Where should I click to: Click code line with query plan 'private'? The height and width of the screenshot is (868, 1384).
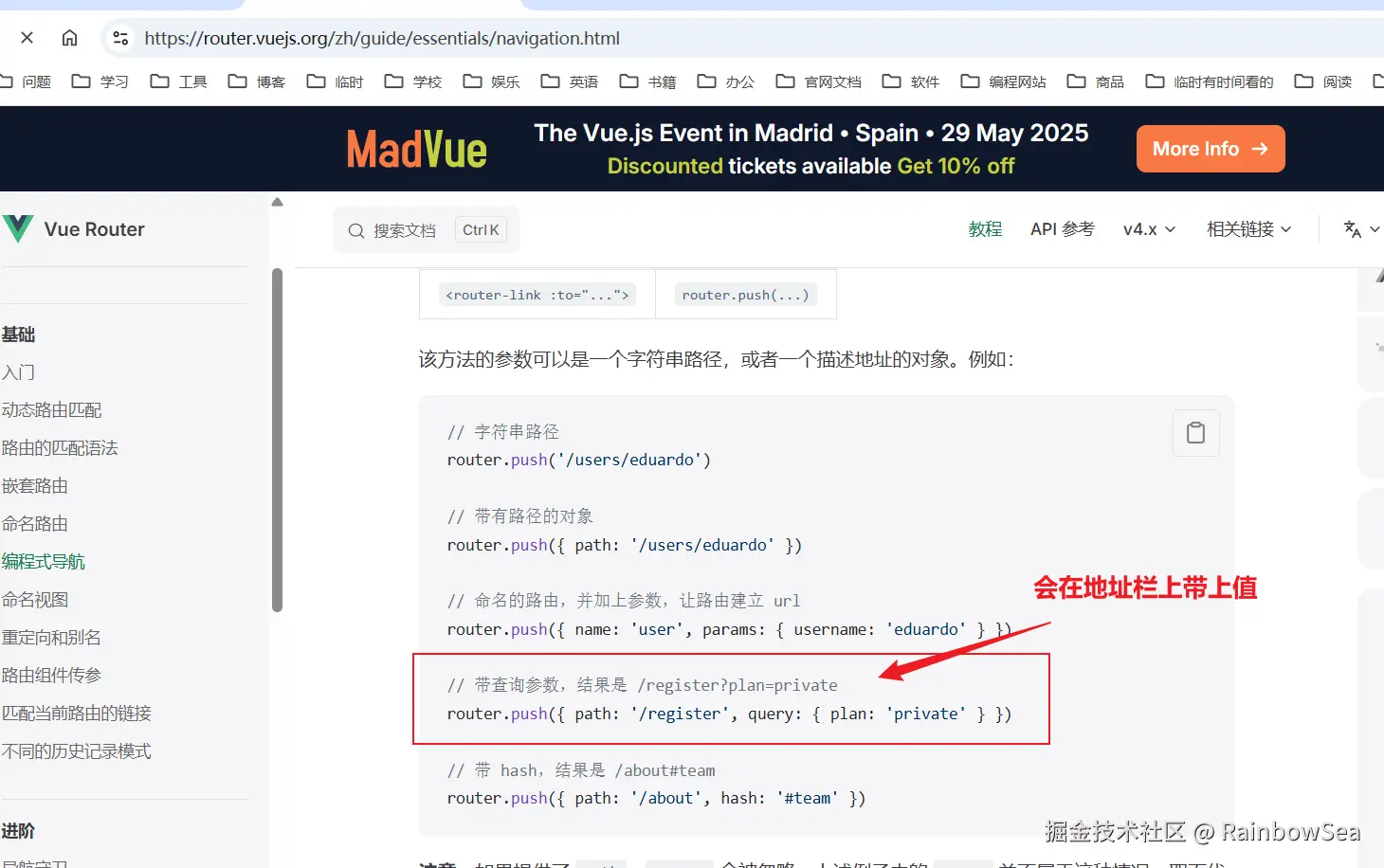[729, 714]
